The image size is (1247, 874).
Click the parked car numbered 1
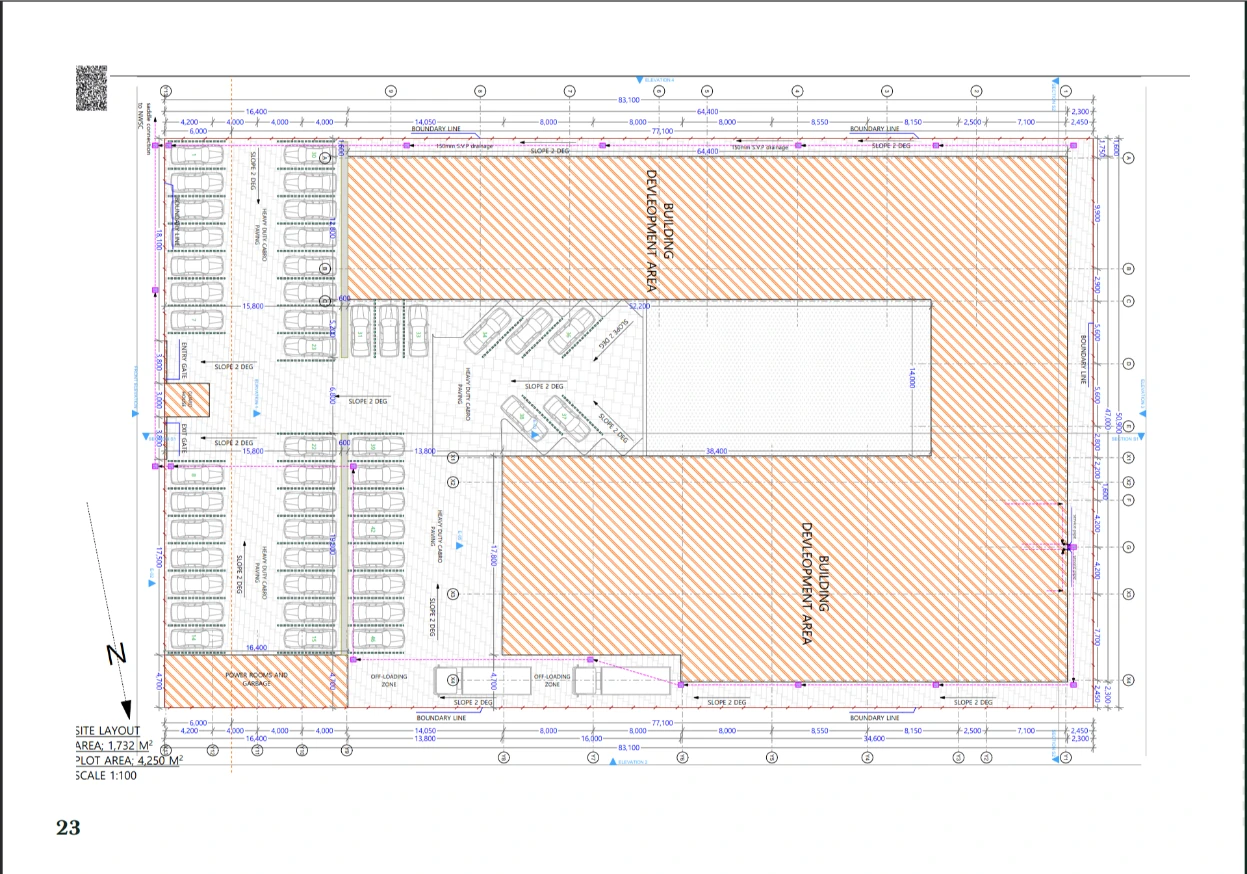(x=196, y=156)
